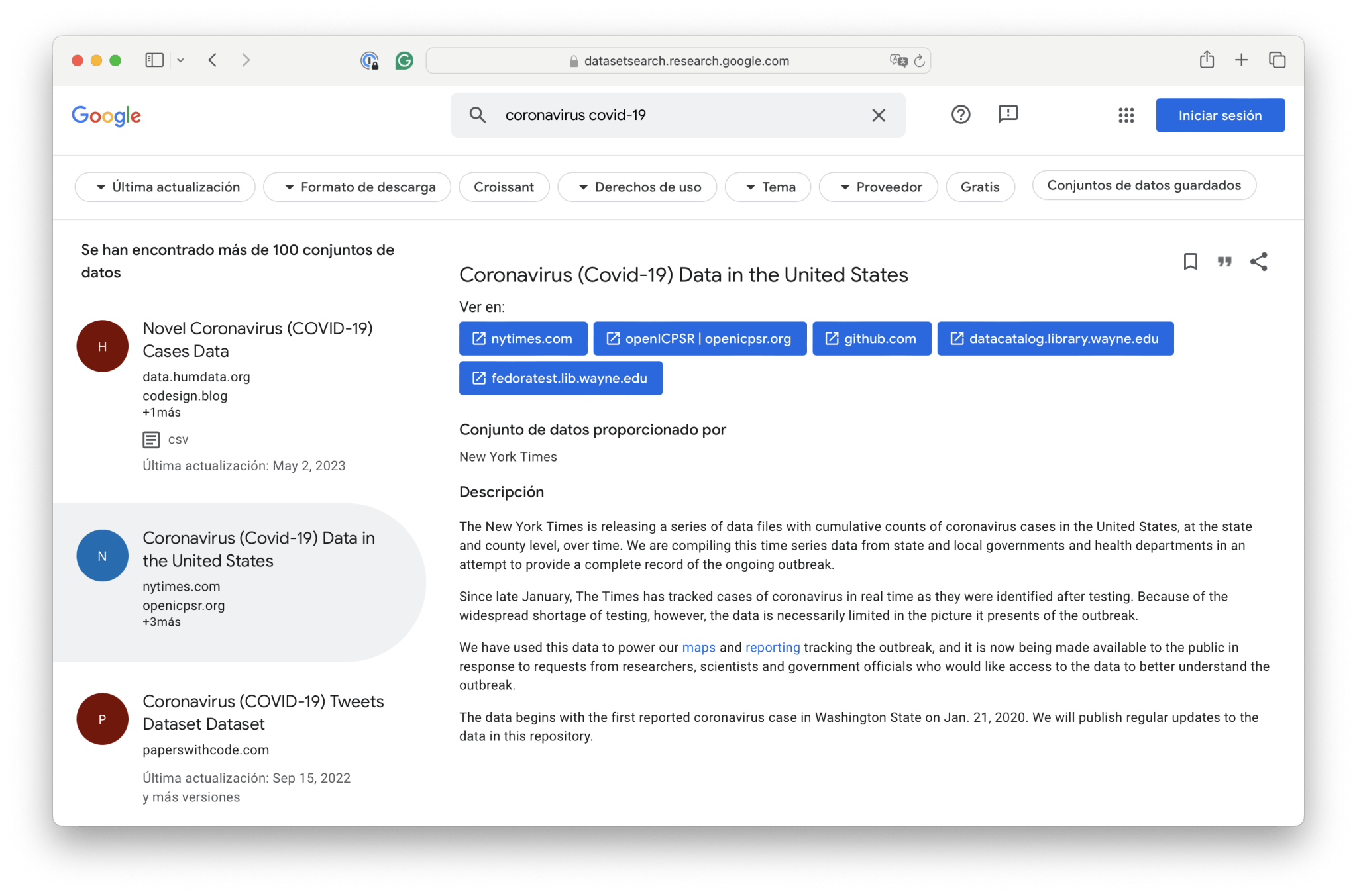Click the Google logo
Viewport: 1357px width, 896px height.
pos(106,115)
